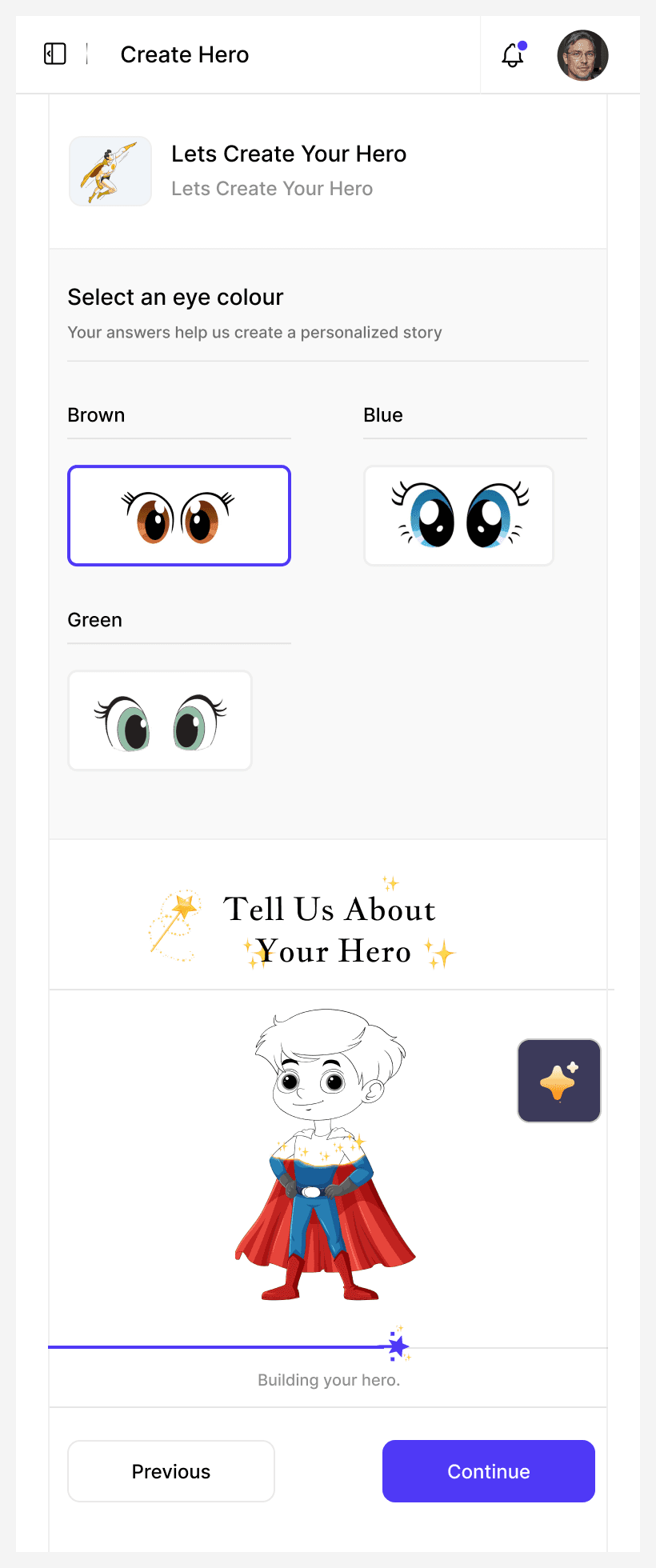Click the sparkles beside Your Hero title
The height and width of the screenshot is (1568, 656).
439,954
